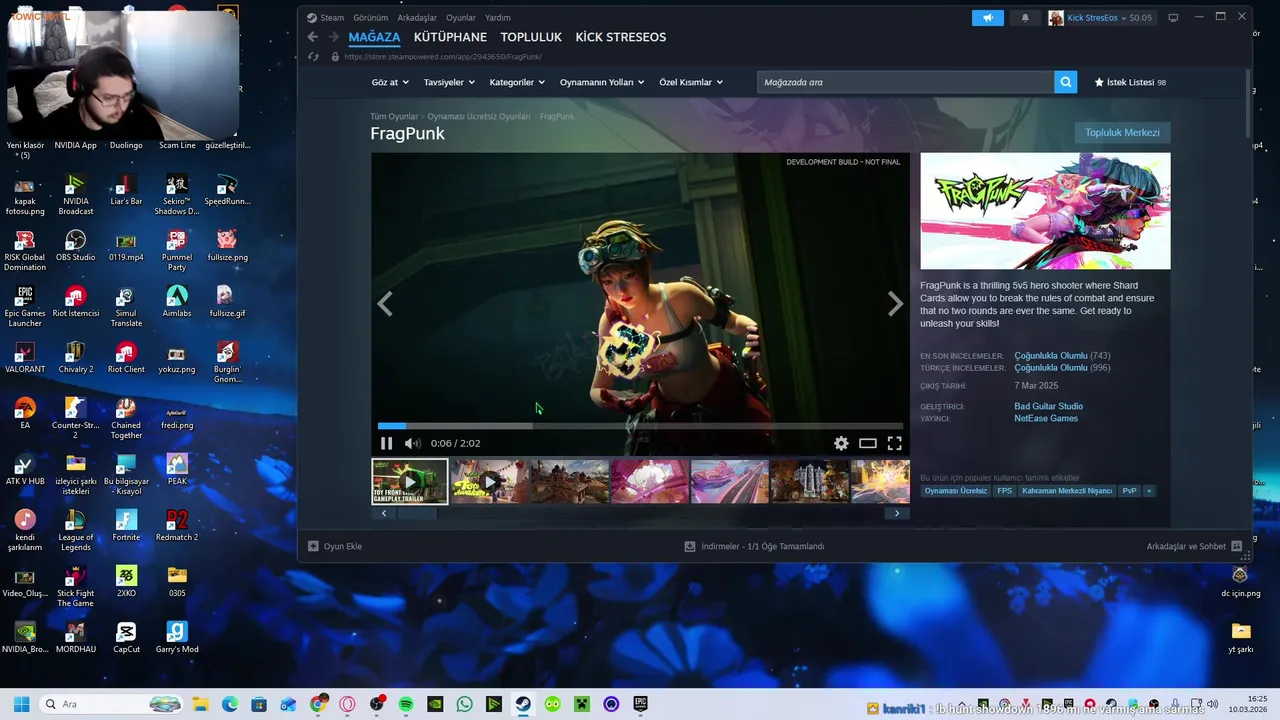Viewport: 1280px width, 720px height.
Task: Open Aimlabs desktop icon
Action: [177, 302]
